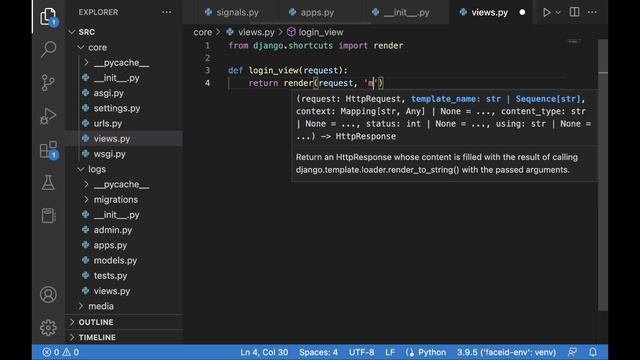Click the feedback icon in status bar
This screenshot has width=640, height=360.
pos(572,352)
